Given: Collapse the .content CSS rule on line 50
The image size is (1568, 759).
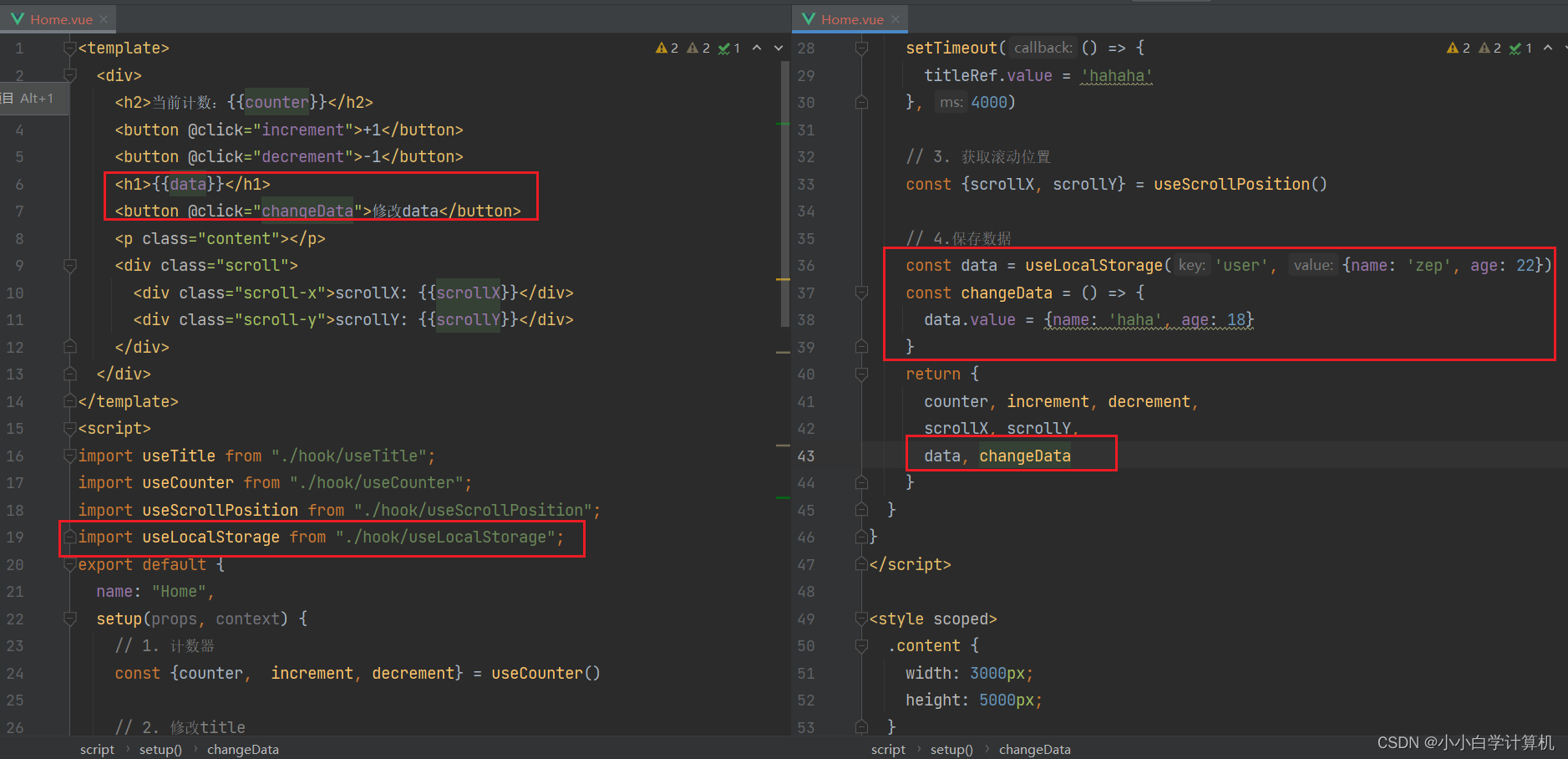Looking at the screenshot, I should pos(861,646).
